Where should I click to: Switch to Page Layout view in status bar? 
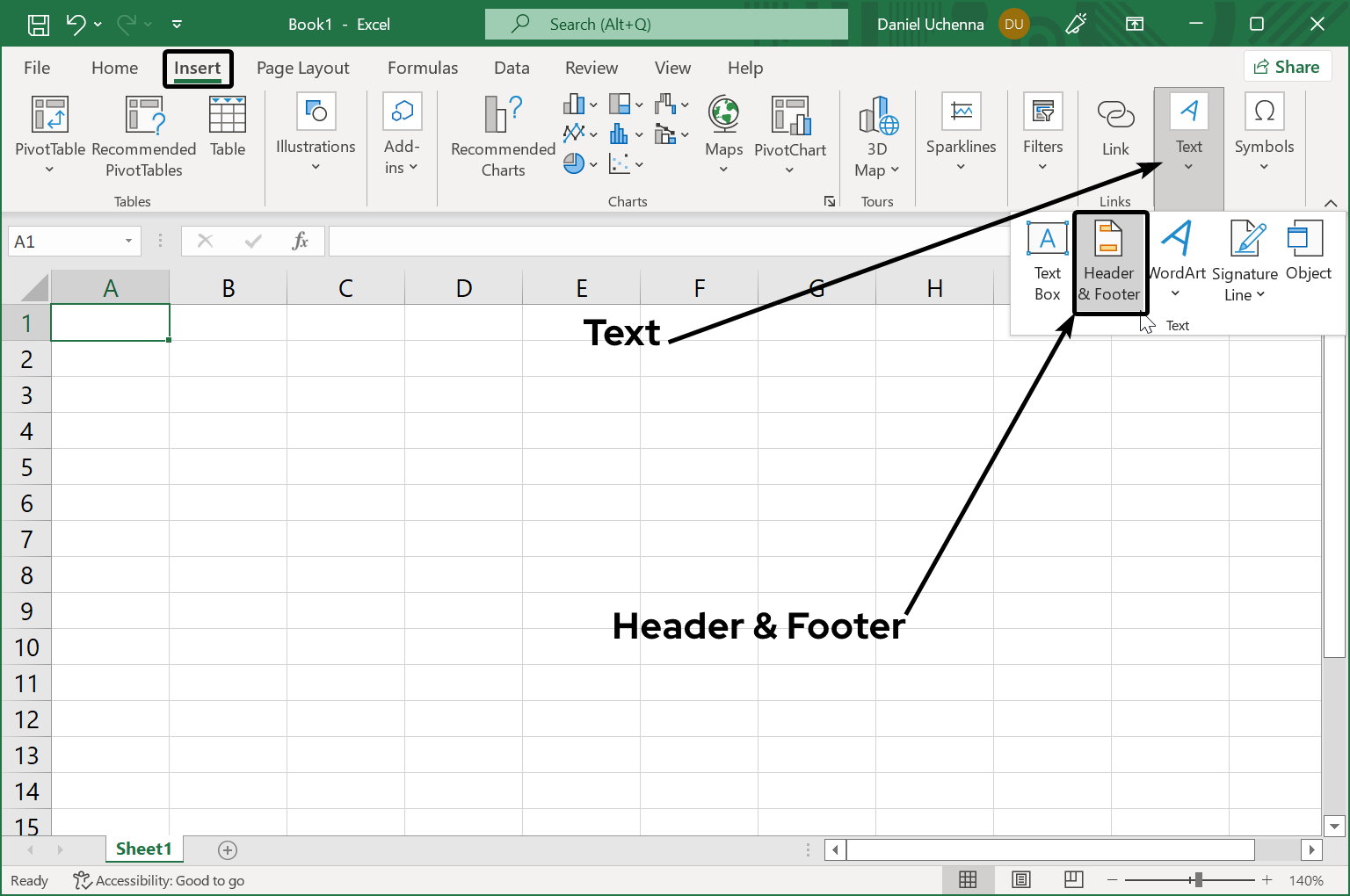1020,879
